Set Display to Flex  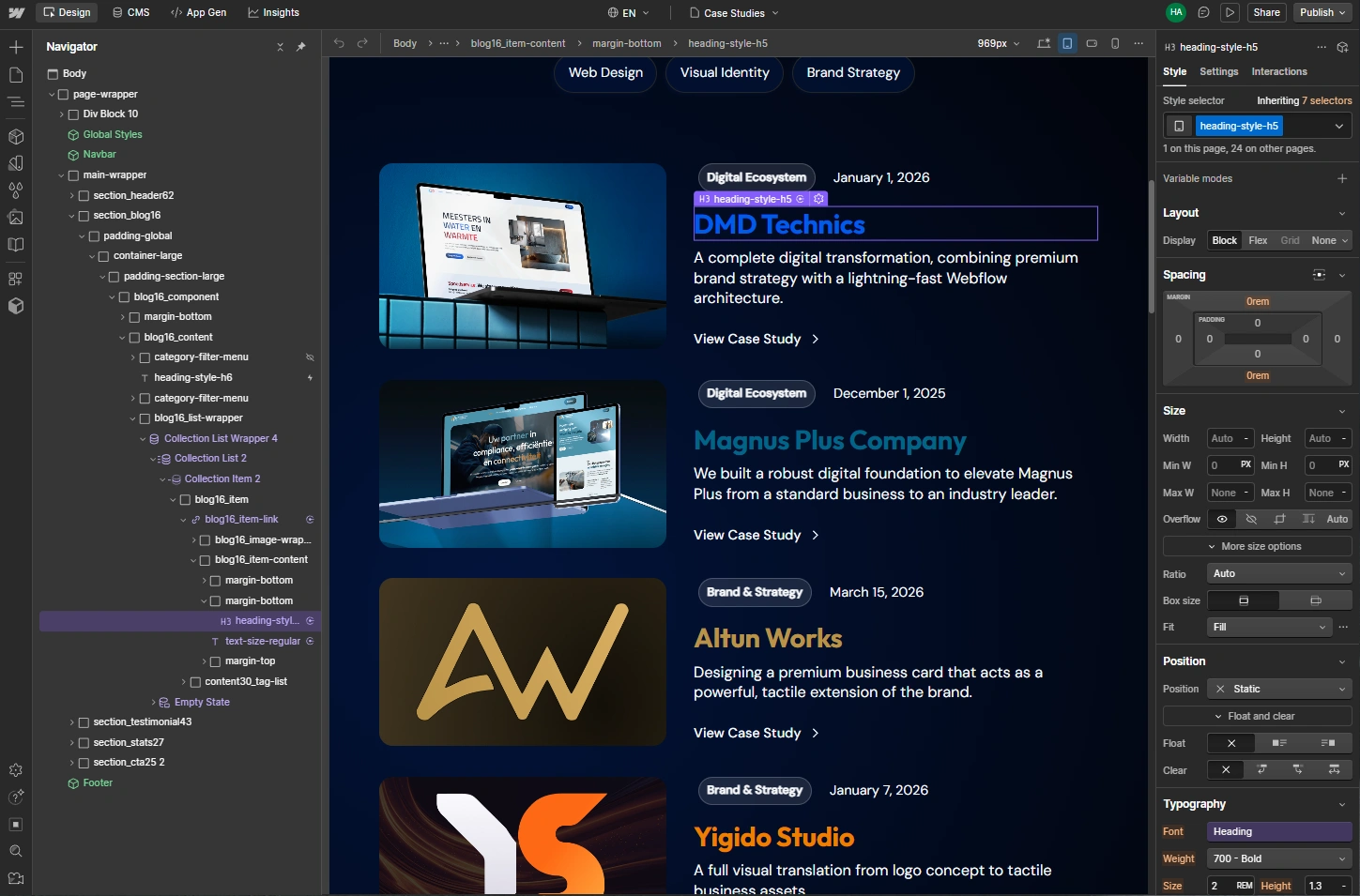point(1258,240)
